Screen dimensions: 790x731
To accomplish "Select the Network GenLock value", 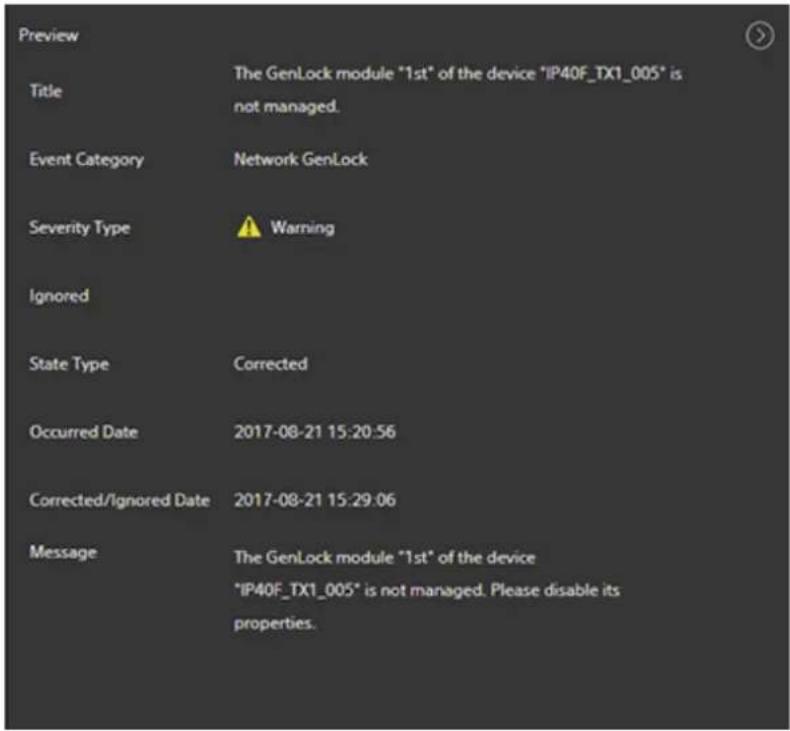I will tap(301, 159).
